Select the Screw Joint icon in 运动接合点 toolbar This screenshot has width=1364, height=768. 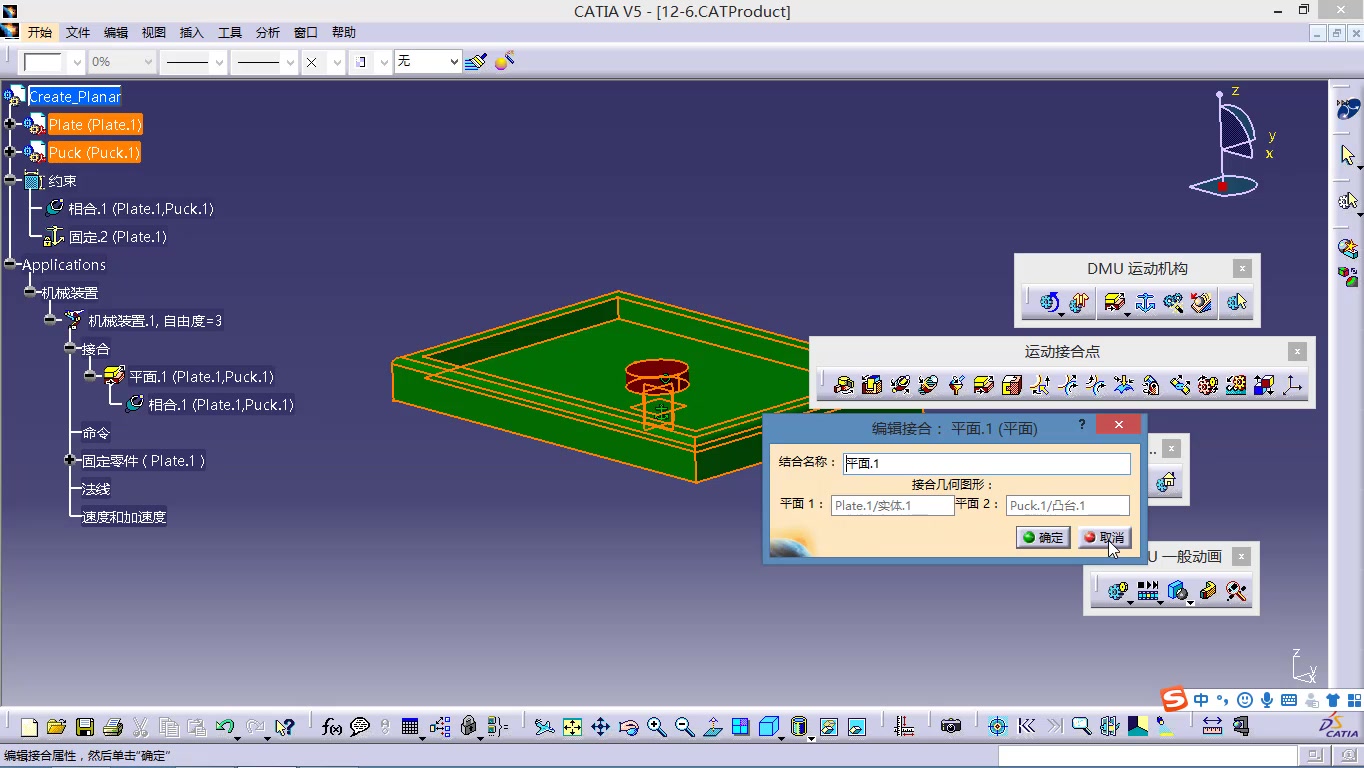[928, 385]
